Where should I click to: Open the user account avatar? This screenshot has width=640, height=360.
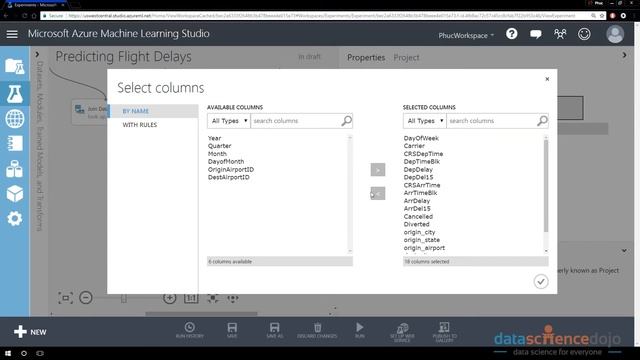coord(615,34)
